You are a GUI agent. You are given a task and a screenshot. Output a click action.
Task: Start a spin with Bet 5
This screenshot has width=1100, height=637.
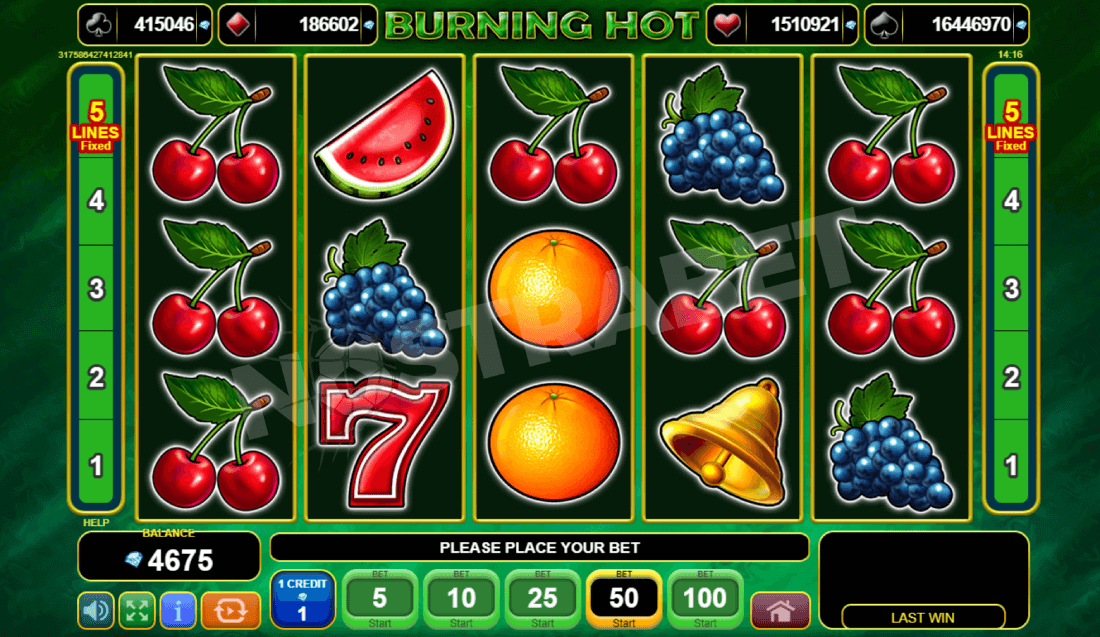point(380,600)
